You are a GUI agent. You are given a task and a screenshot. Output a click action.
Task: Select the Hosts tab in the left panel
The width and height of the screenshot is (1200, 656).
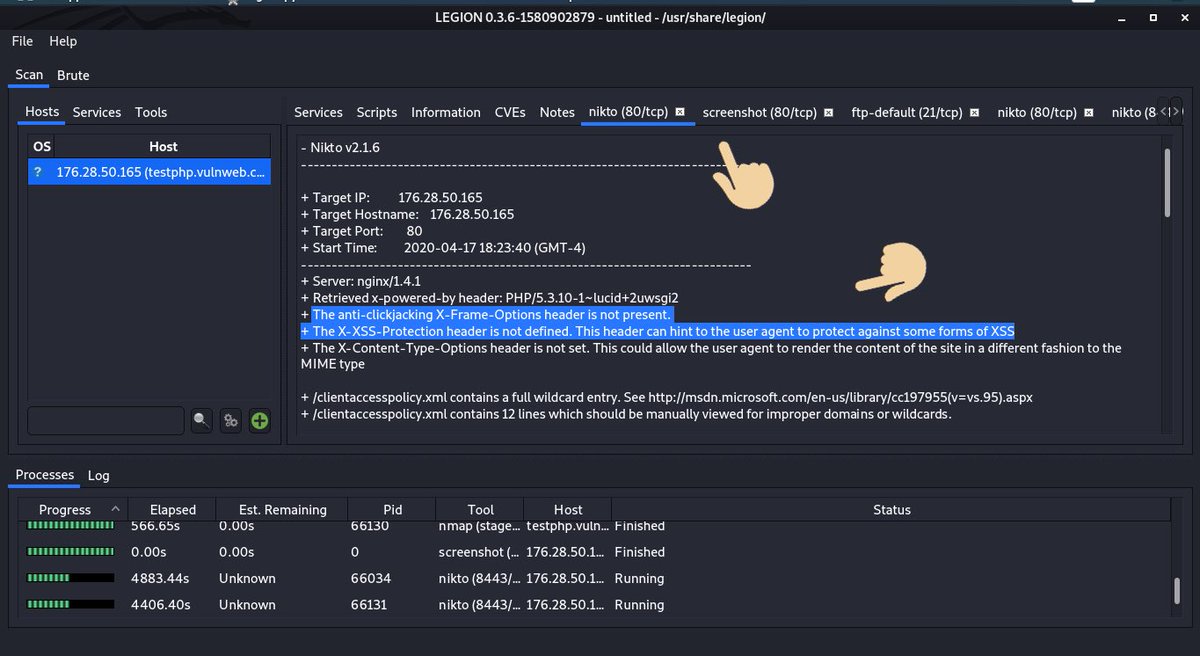[42, 112]
